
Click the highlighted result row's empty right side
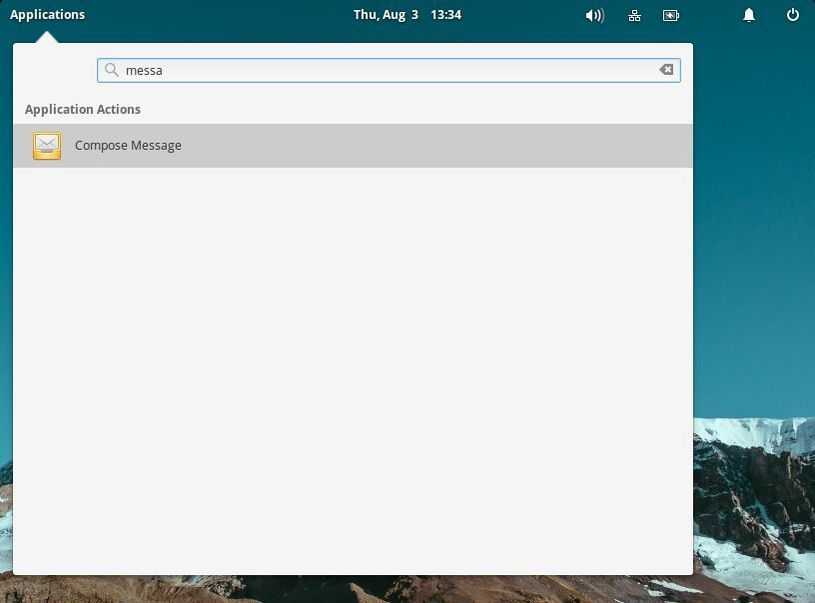(x=500, y=146)
